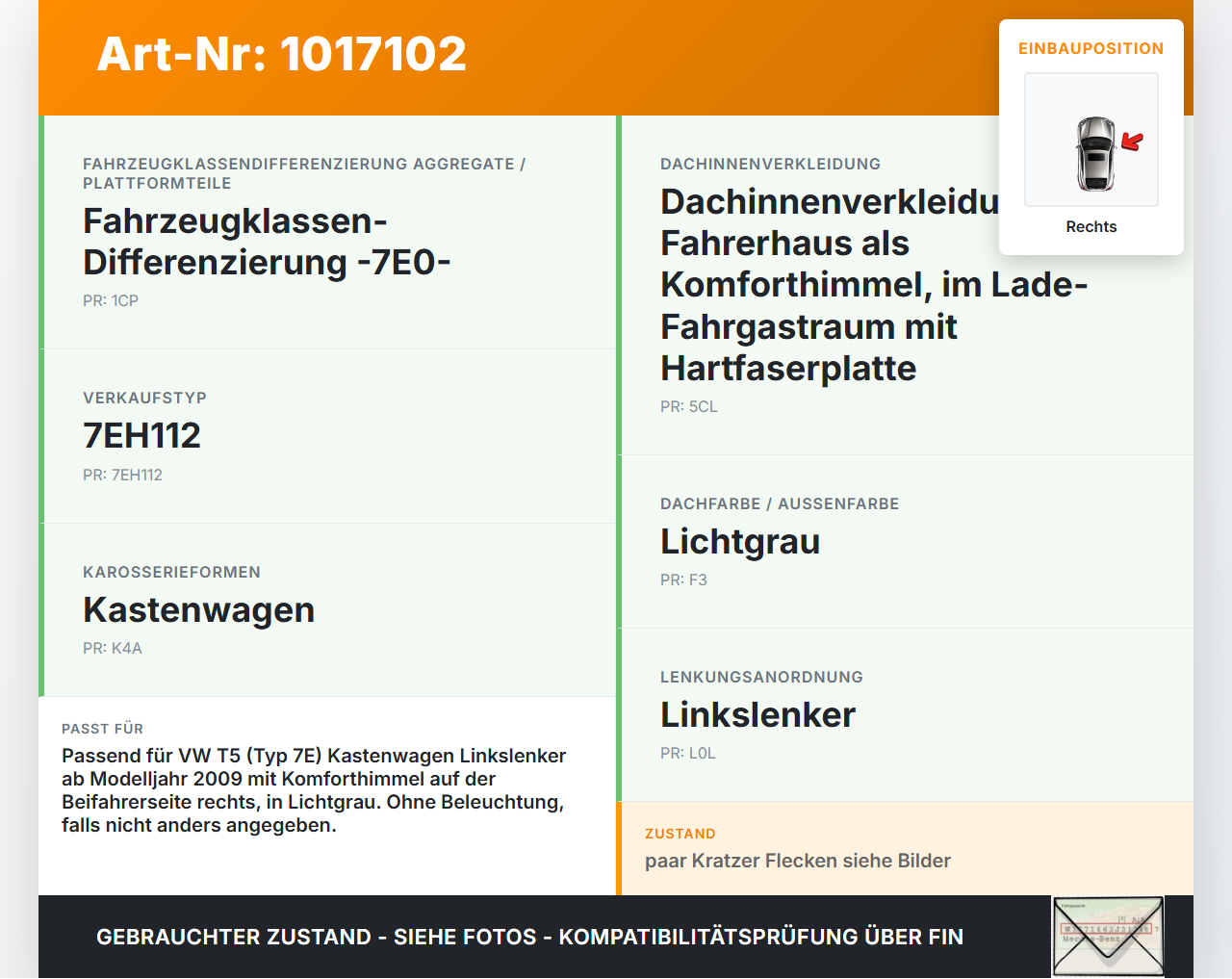The width and height of the screenshot is (1232, 979).
Task: Select the Art-Nr: 1017102 heading
Action: click(281, 54)
